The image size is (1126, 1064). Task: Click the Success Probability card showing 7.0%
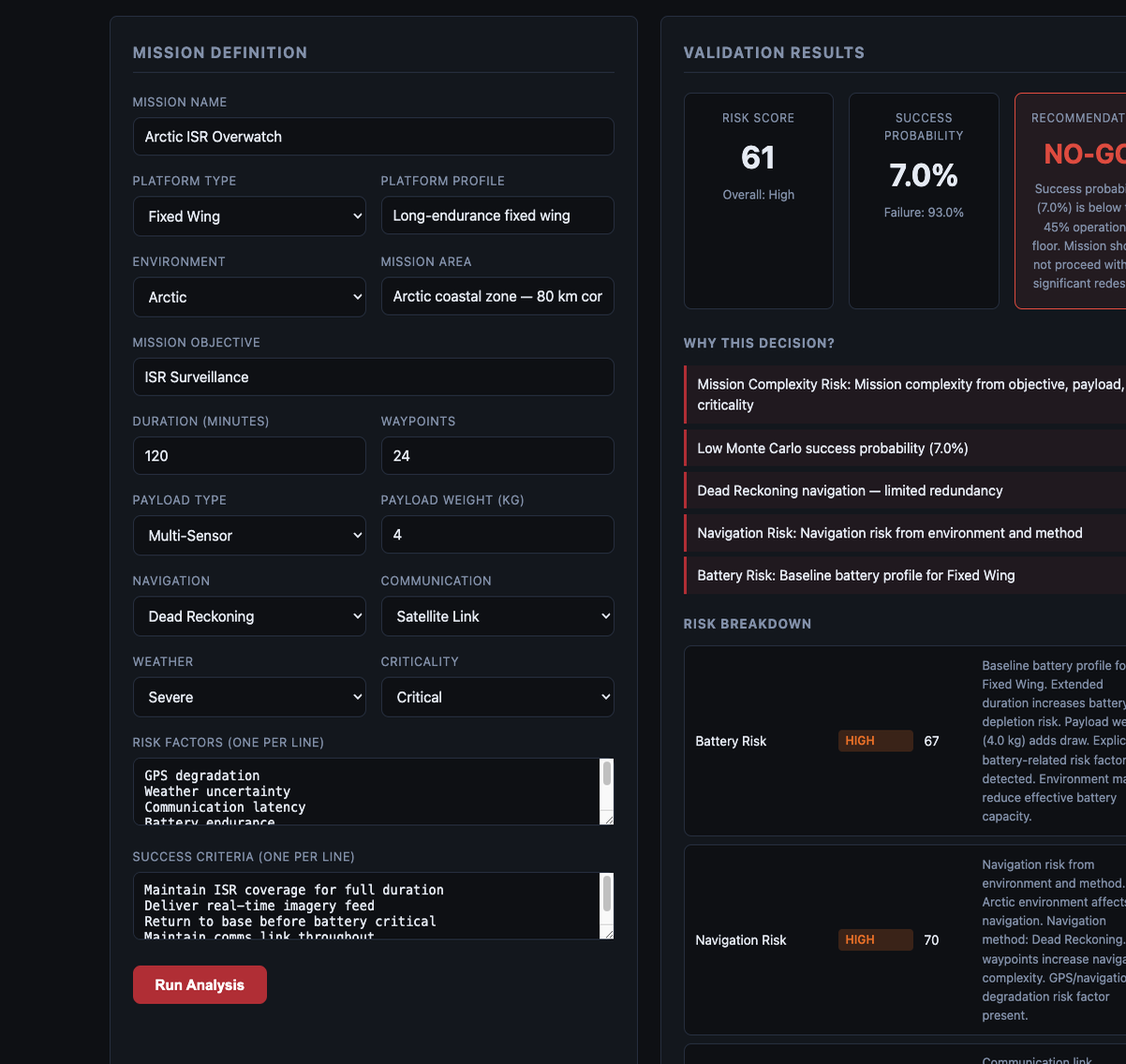pos(924,200)
